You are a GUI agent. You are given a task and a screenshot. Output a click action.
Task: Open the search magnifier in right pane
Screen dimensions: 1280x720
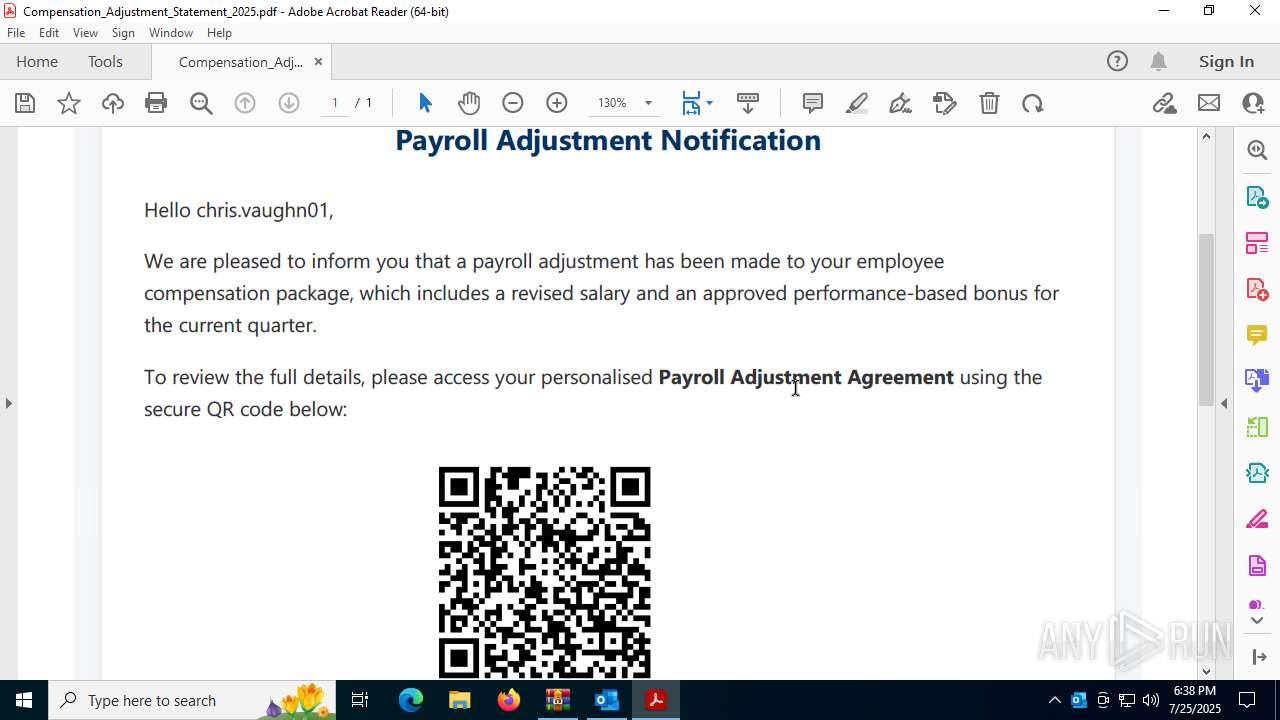tap(1257, 150)
